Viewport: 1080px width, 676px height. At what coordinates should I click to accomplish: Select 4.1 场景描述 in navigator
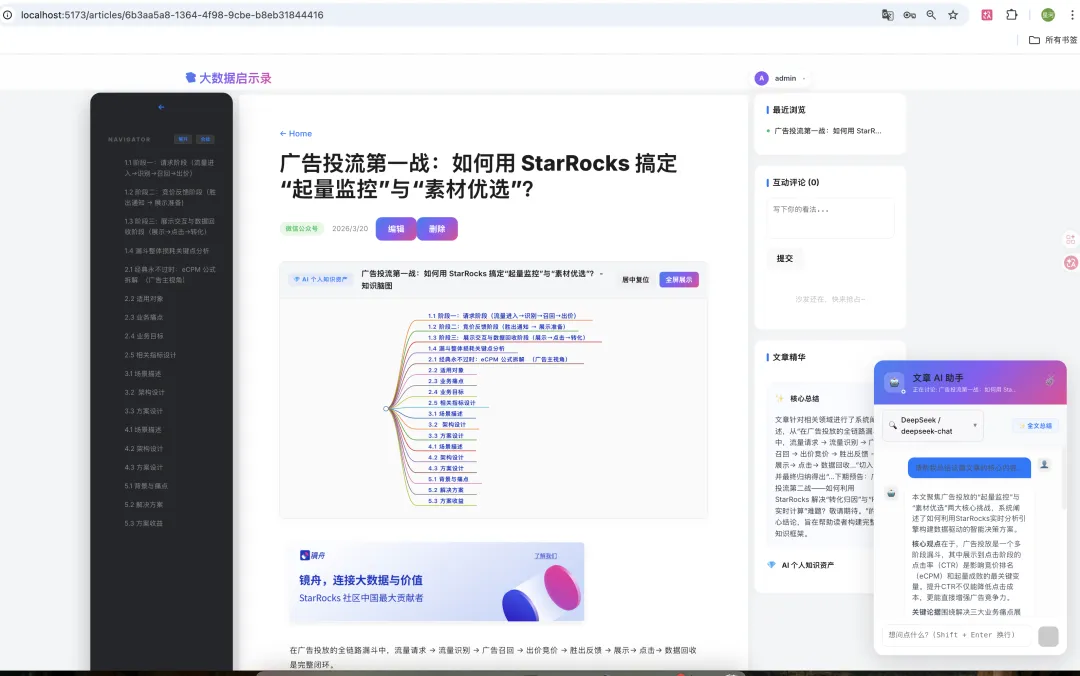click(143, 429)
